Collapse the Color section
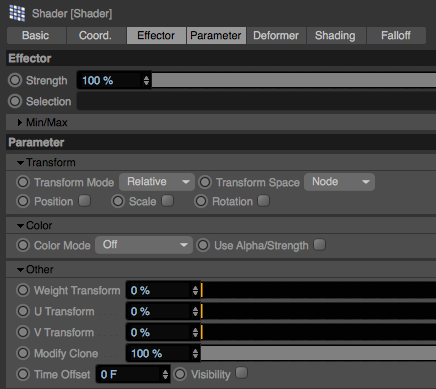This screenshot has width=436, height=389. point(20,226)
